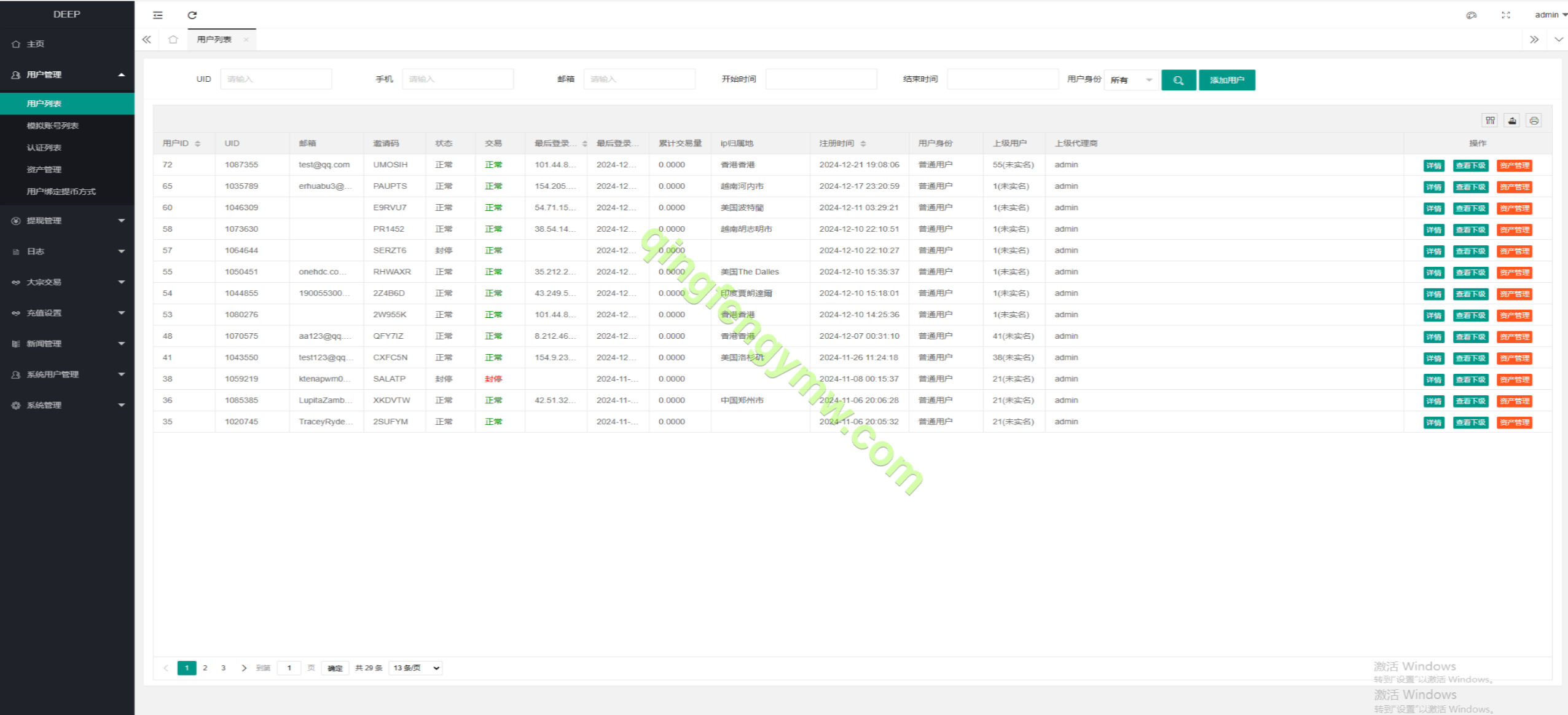Screen dimensions: 1568x715
Task: Click 详情 for user ID 72
Action: coord(1433,165)
